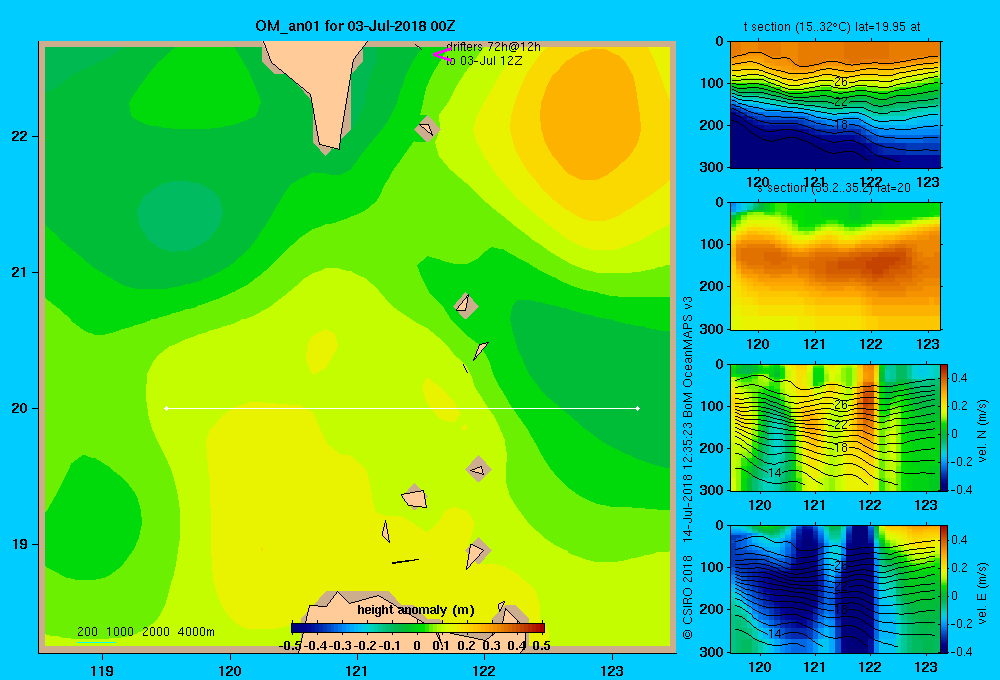Click the 'to 03-Jul 12Z' label
Image resolution: width=1000 pixels, height=680 pixels.
click(x=484, y=61)
